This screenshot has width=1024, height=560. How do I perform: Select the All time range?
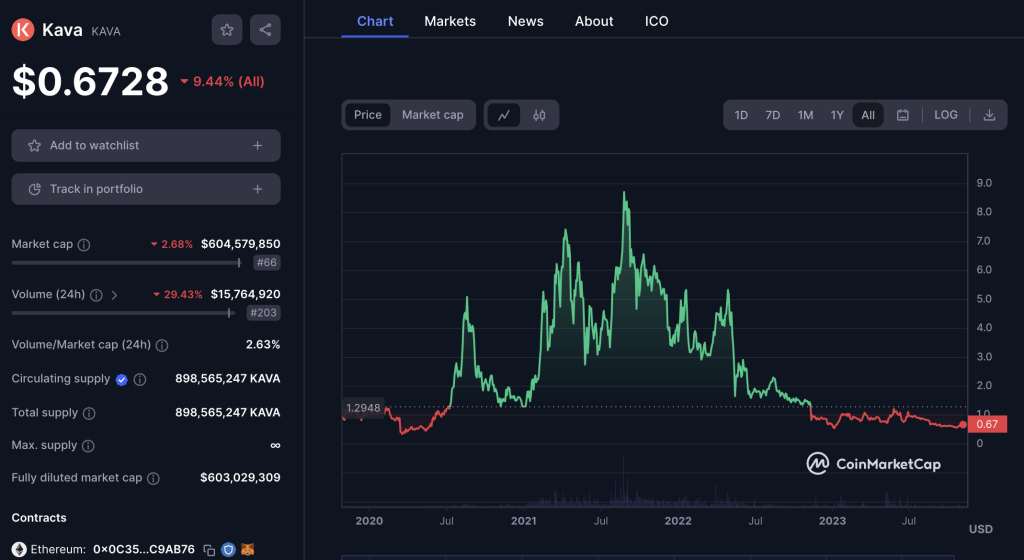tap(868, 115)
